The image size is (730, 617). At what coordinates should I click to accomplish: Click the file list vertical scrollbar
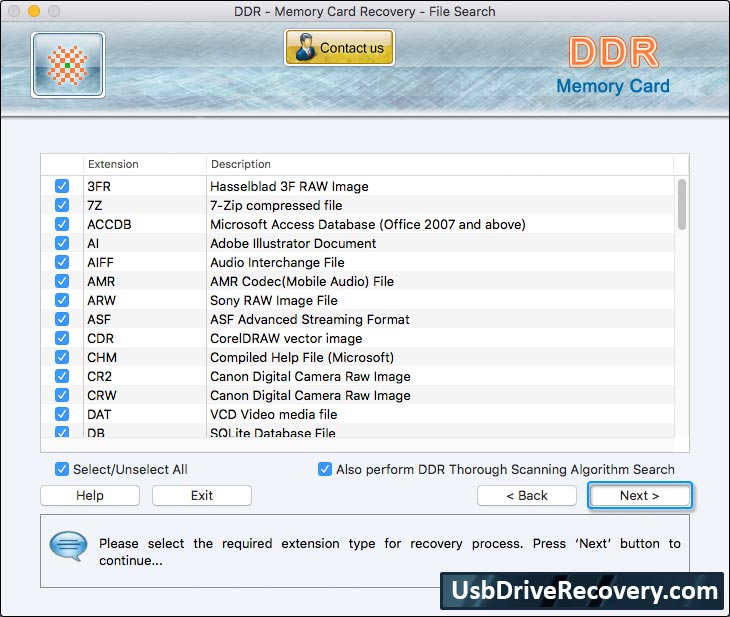pos(682,204)
